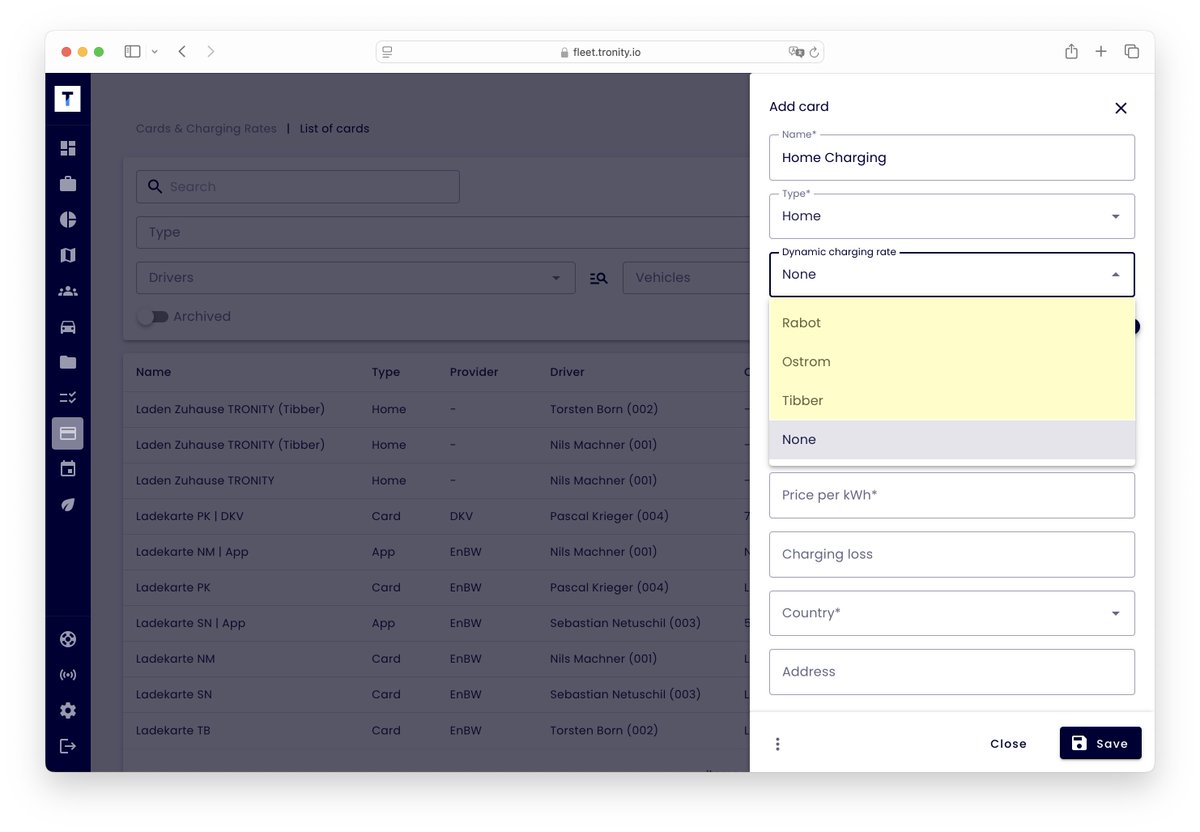Click the driver search list icon
This screenshot has height=832, width=1200.
[x=599, y=278]
